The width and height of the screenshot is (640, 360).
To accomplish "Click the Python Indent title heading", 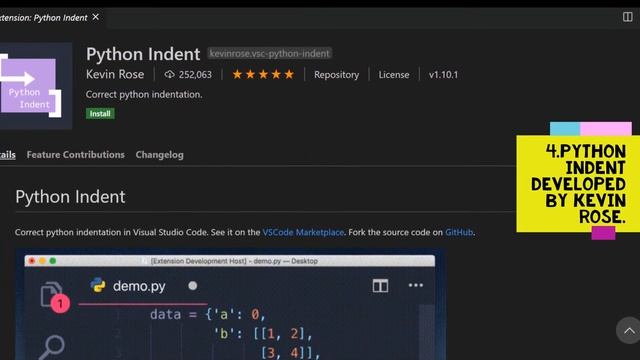I will click(143, 54).
